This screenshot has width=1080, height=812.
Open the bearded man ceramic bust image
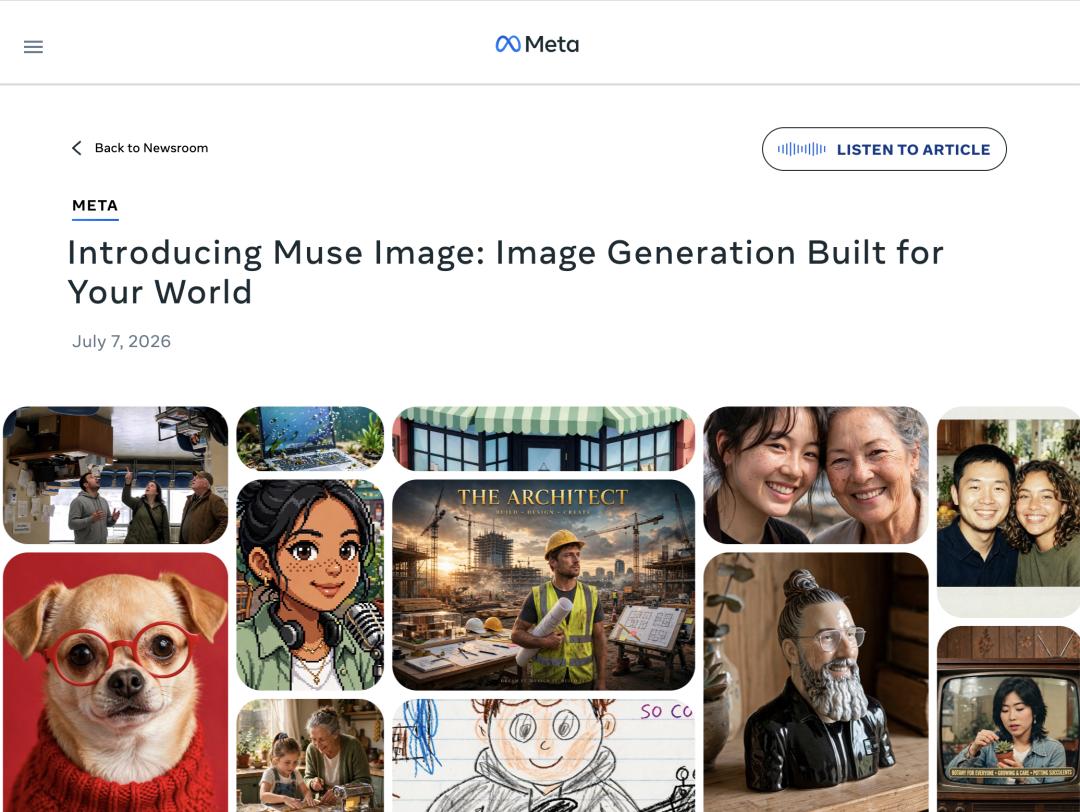click(816, 682)
